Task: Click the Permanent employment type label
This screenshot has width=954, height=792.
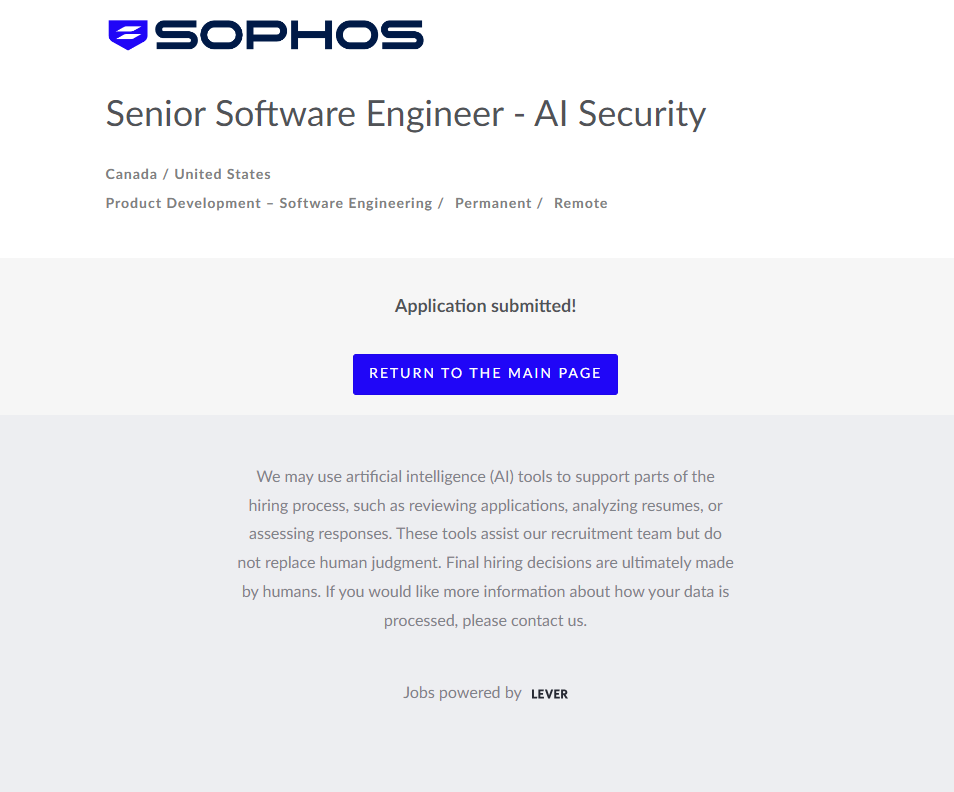Action: 493,203
